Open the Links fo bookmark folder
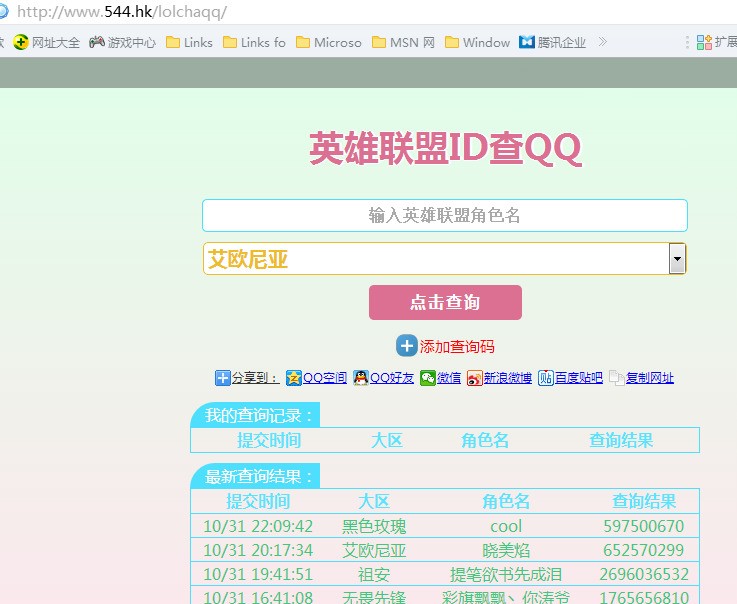The width and height of the screenshot is (737, 604). coord(254,42)
